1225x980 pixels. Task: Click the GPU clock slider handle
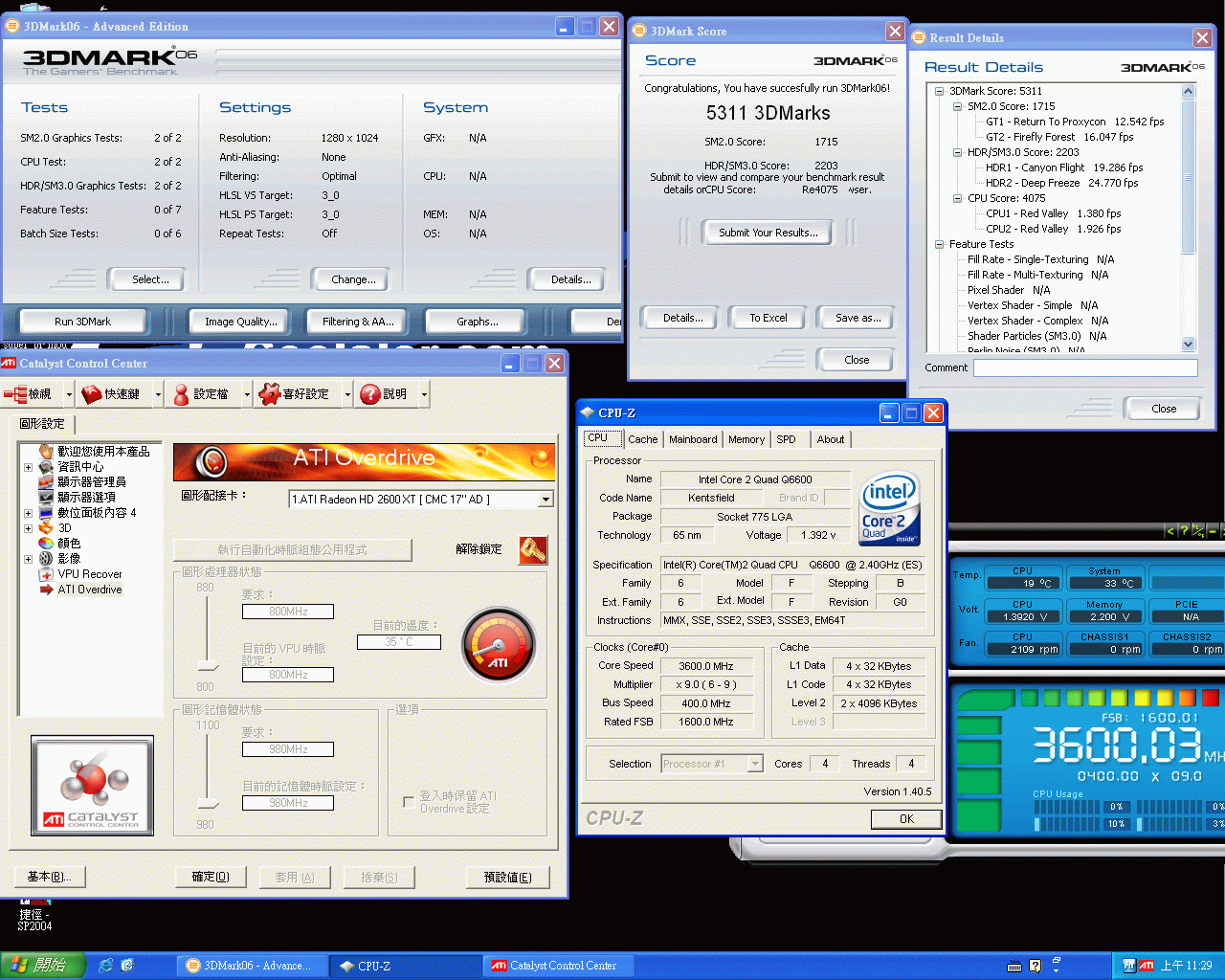pos(208,665)
